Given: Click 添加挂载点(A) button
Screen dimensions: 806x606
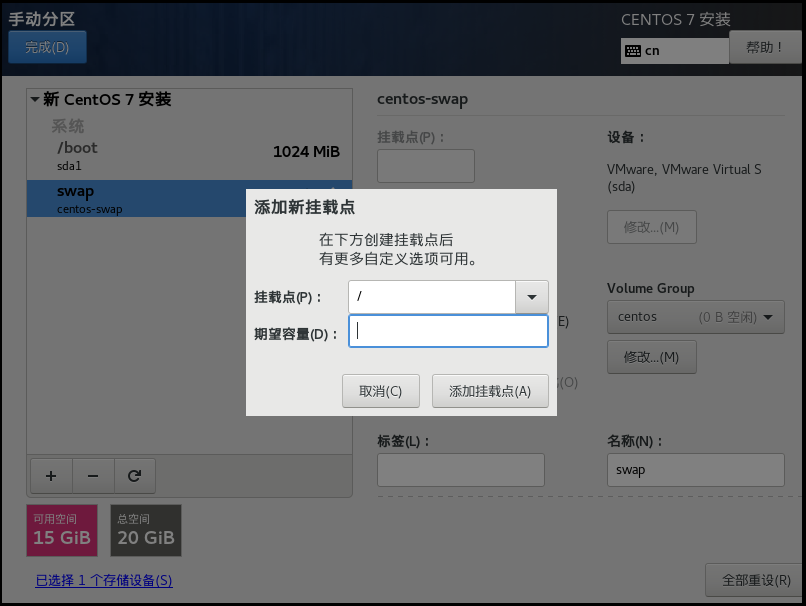Looking at the screenshot, I should tap(490, 391).
